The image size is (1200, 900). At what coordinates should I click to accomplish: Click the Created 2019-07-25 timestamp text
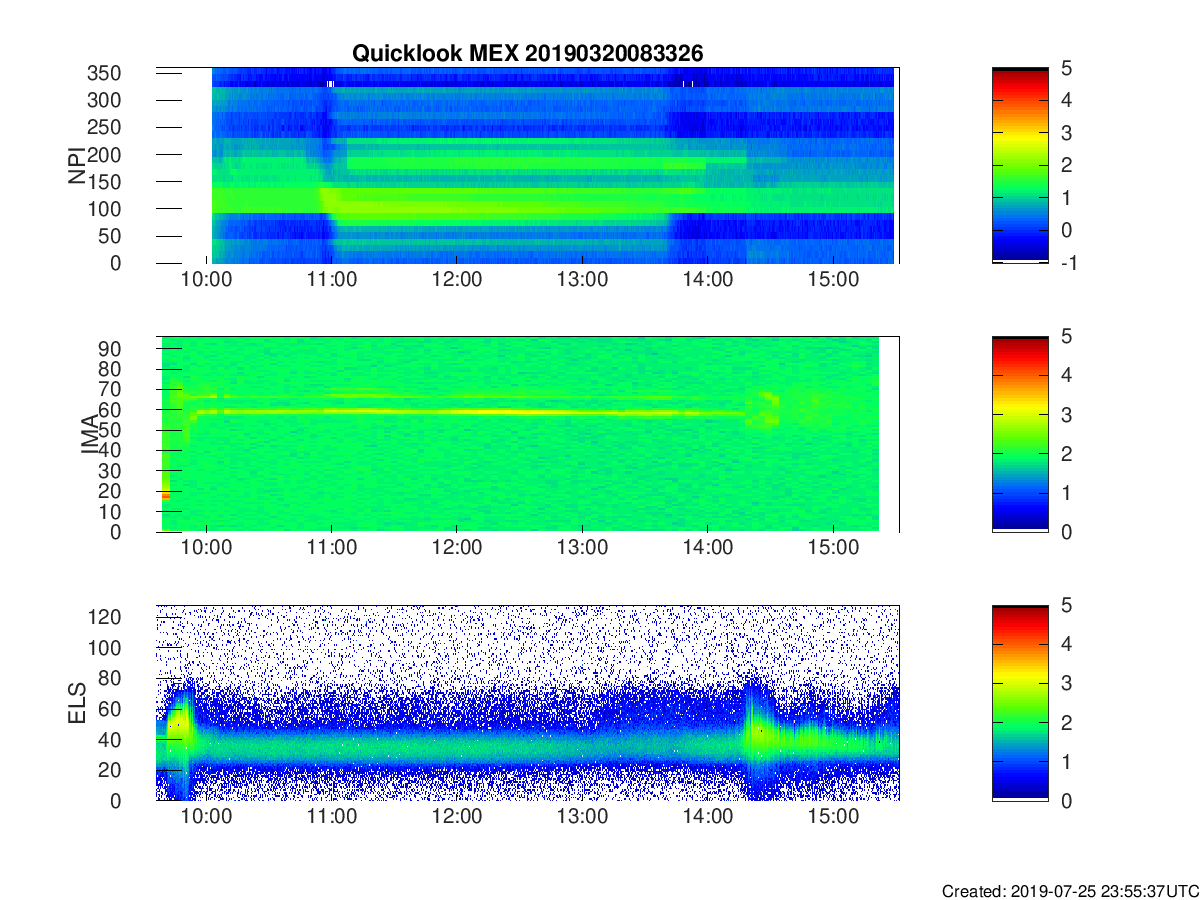coord(1069,891)
